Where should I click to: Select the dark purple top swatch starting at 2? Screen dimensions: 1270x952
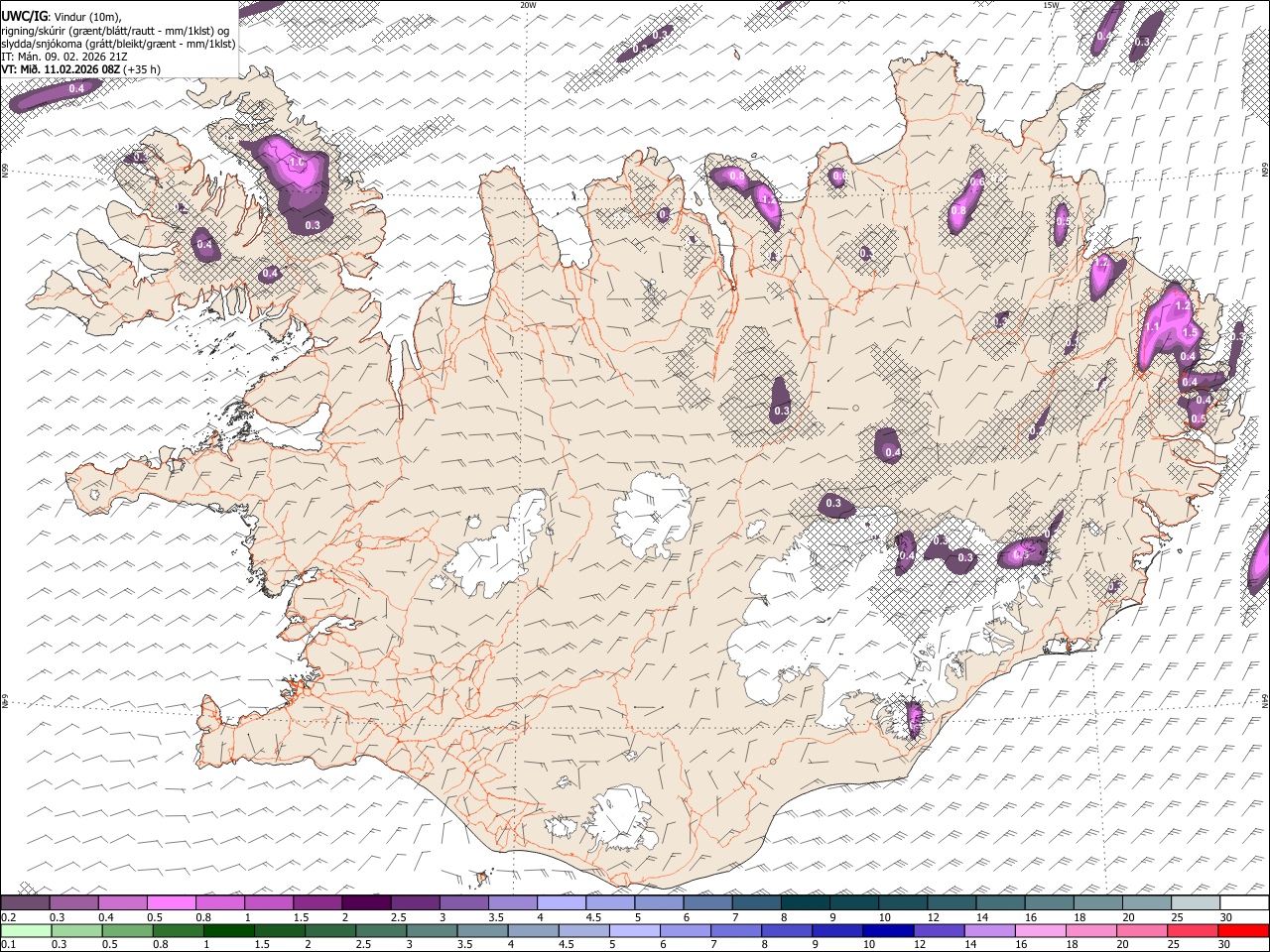(367, 902)
